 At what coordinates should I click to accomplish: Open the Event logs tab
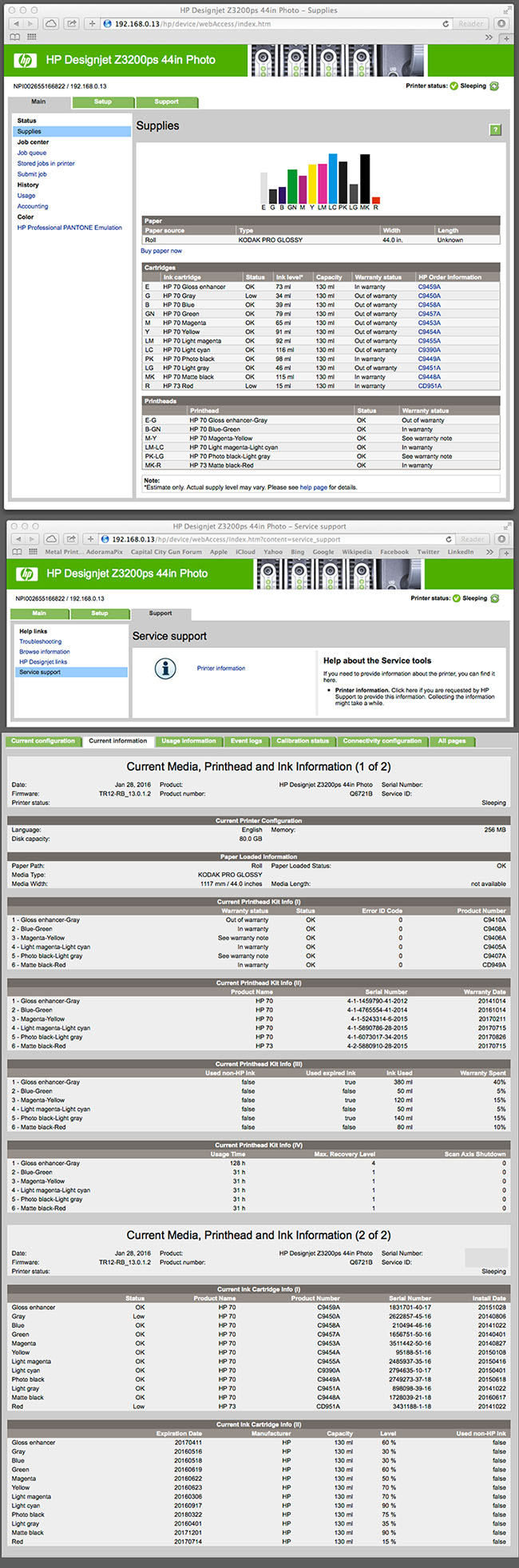coord(246,741)
